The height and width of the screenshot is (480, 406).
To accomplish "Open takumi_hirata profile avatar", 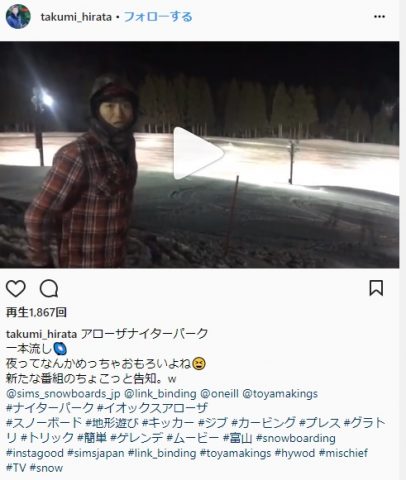I will pos(18,16).
